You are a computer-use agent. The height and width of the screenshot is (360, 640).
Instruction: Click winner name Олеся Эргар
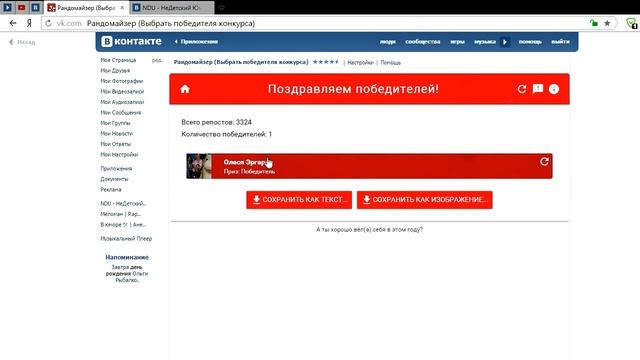click(x=246, y=162)
